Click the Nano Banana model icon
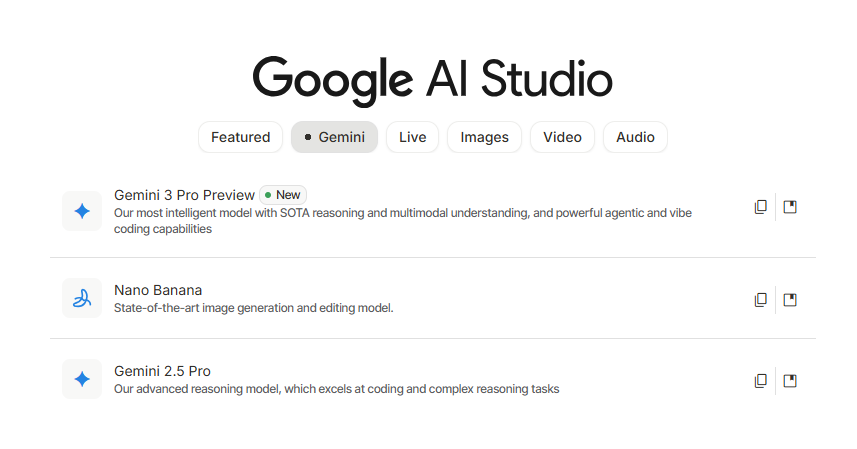 click(82, 298)
